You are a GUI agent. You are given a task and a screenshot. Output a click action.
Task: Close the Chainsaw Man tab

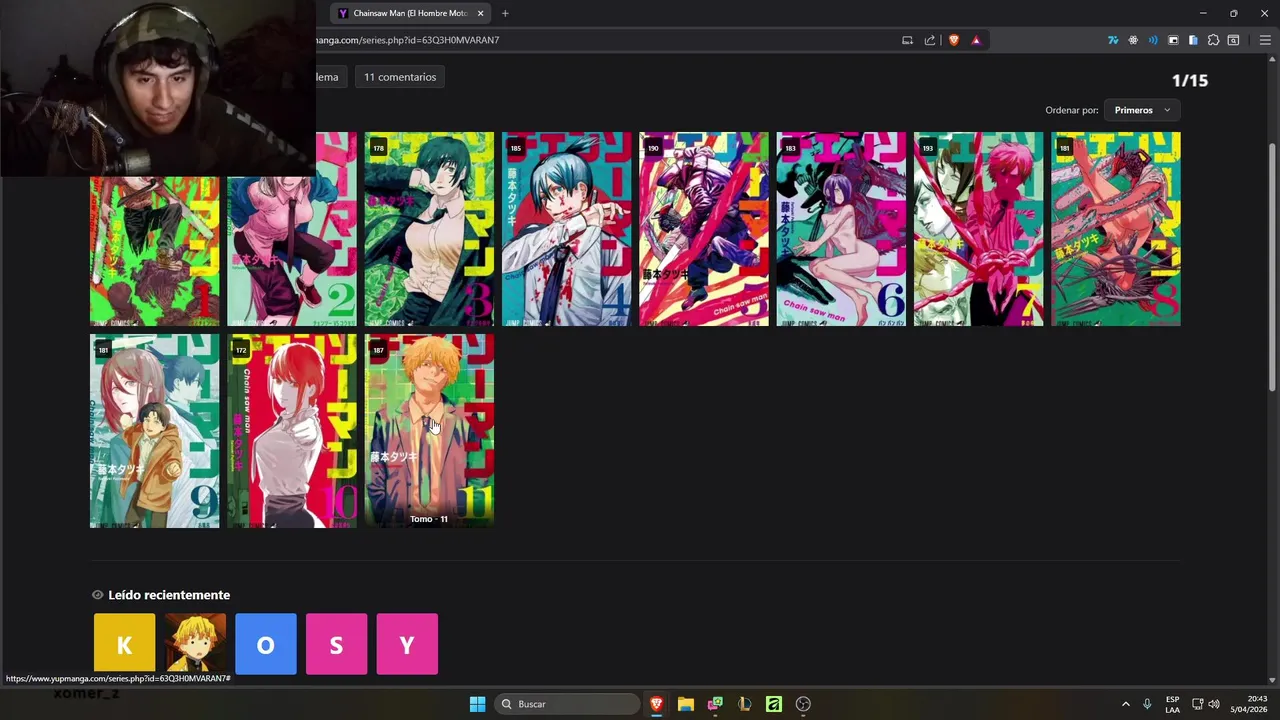(x=480, y=13)
